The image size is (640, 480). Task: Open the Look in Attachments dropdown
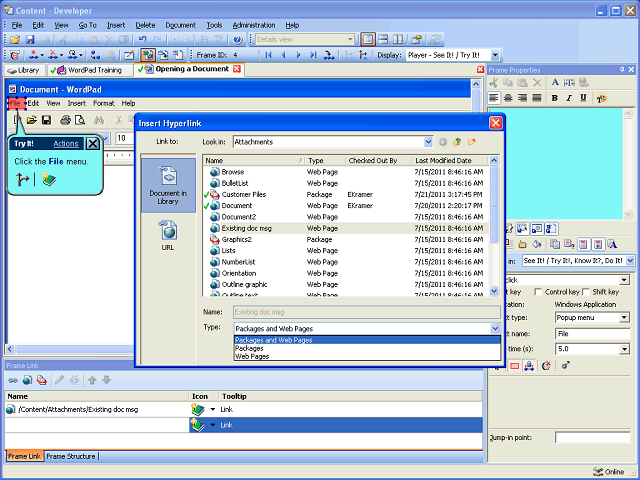point(428,142)
